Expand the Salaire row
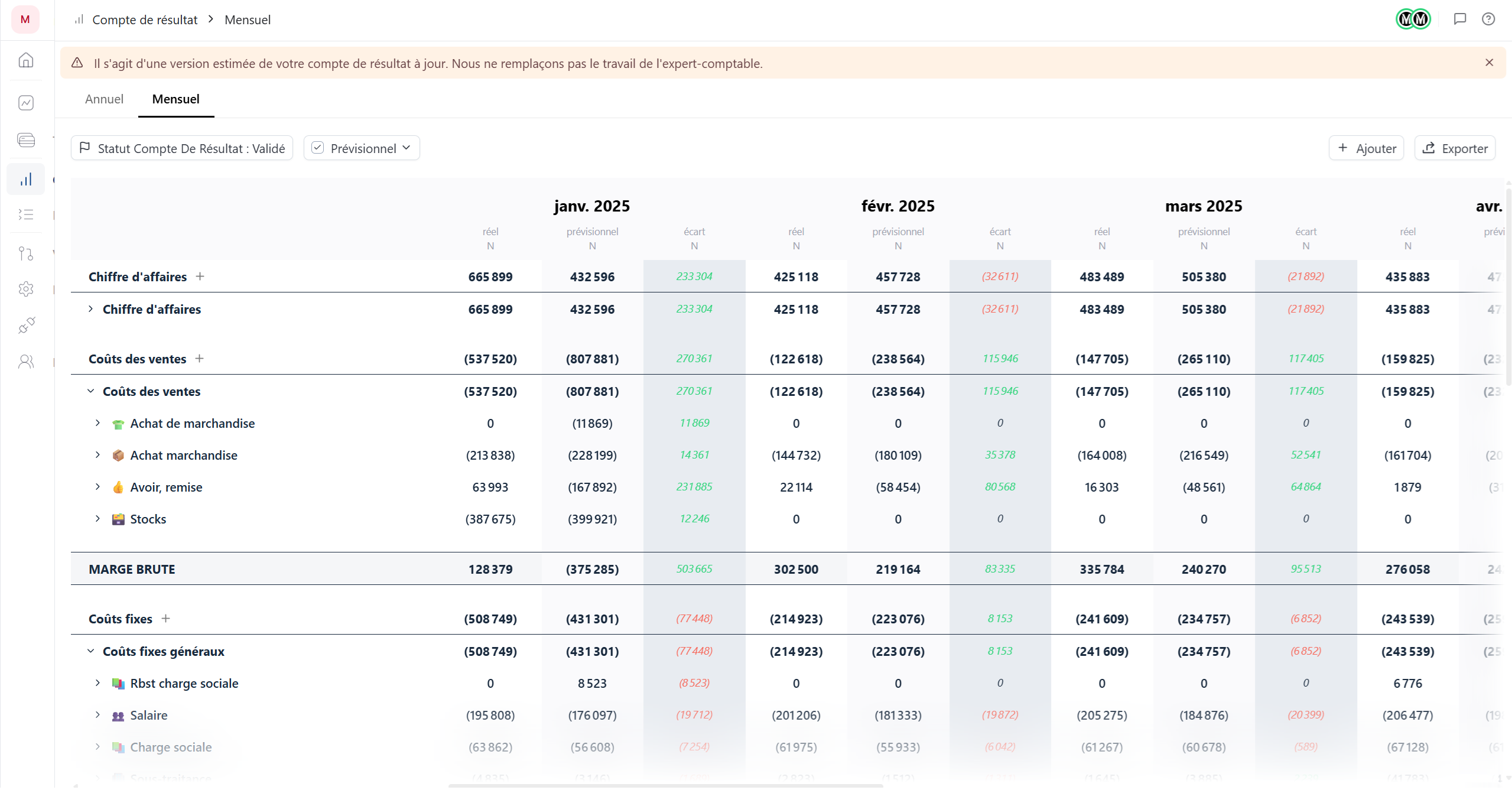The width and height of the screenshot is (1512, 790). 98,715
